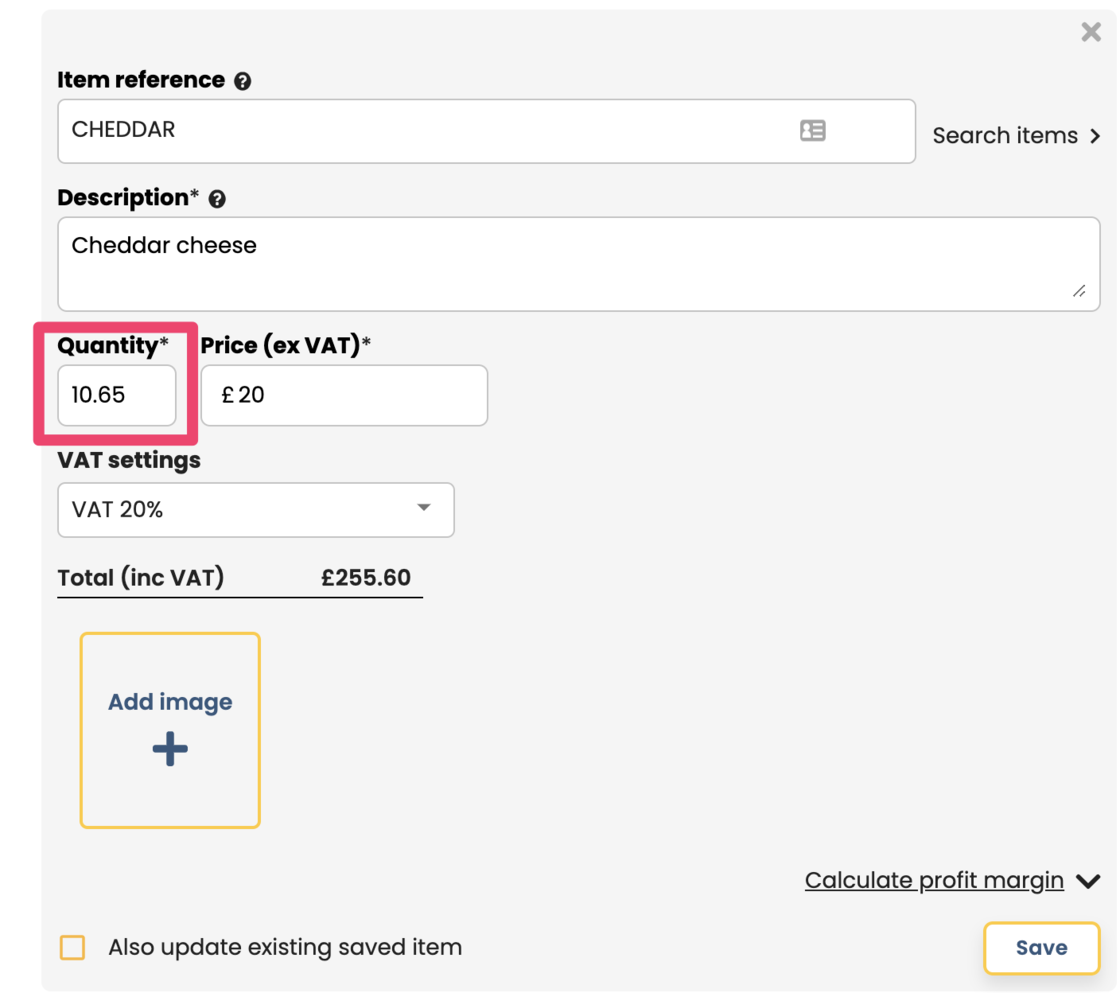The height and width of the screenshot is (993, 1120).
Task: Close the item dialog with the X
Action: pos(1090,32)
